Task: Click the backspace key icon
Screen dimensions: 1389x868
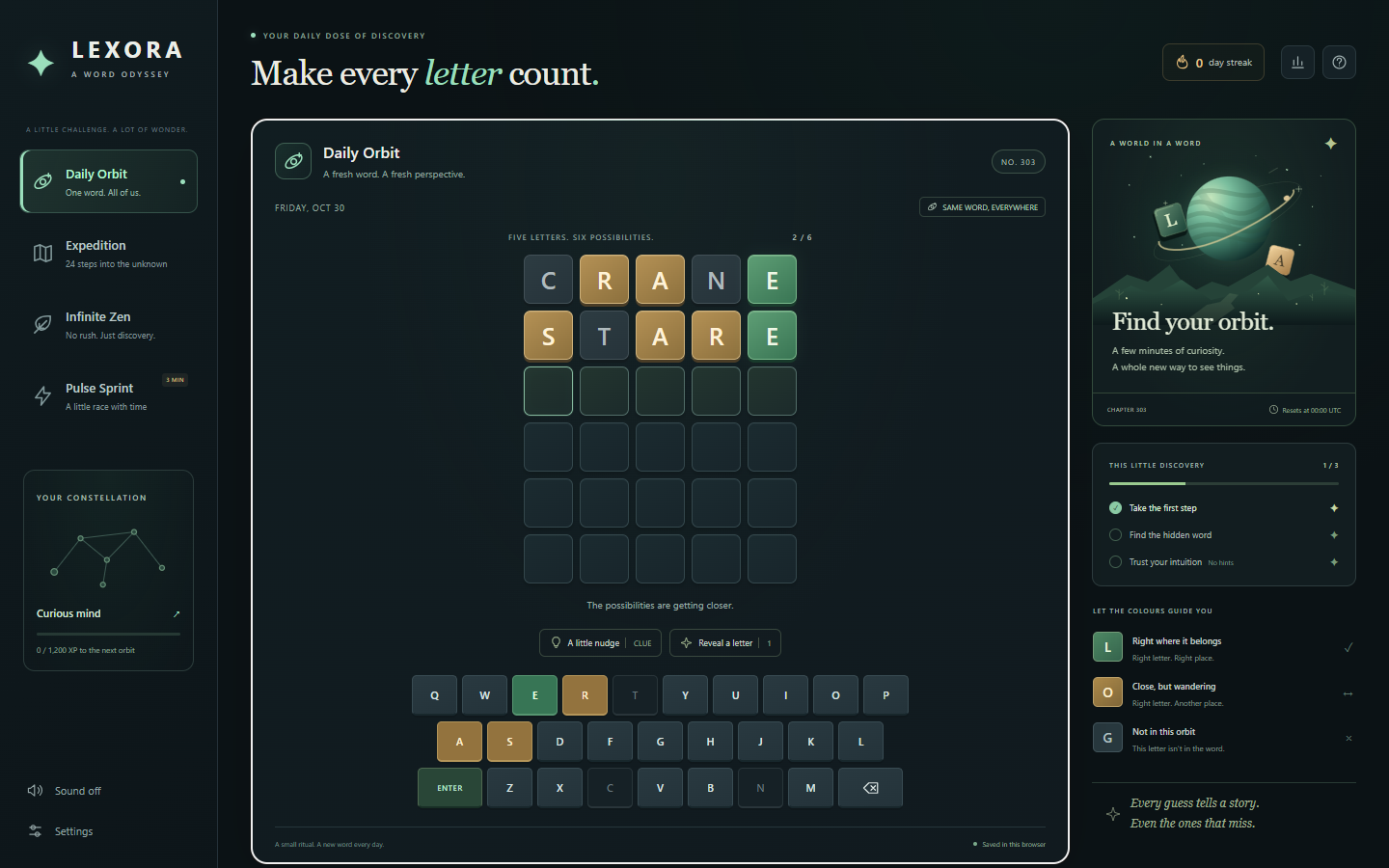Action: 870,788
